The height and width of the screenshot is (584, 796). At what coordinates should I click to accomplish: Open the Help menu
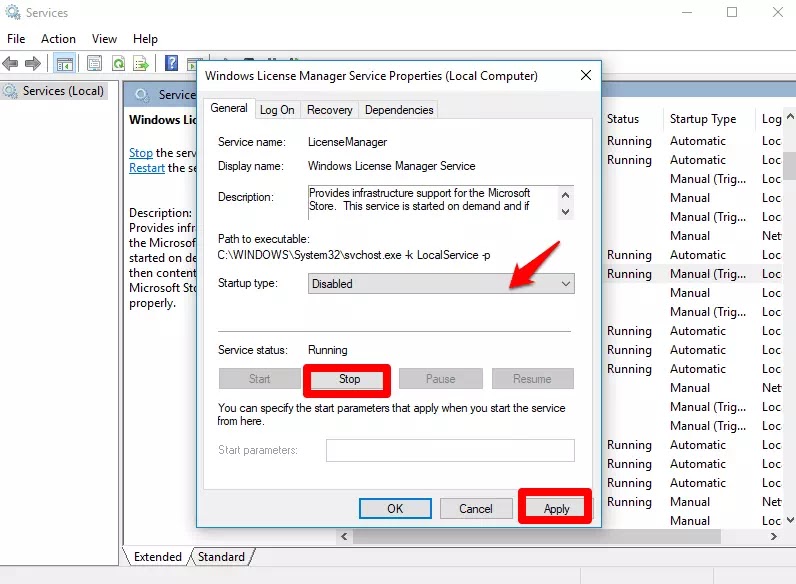pos(145,39)
